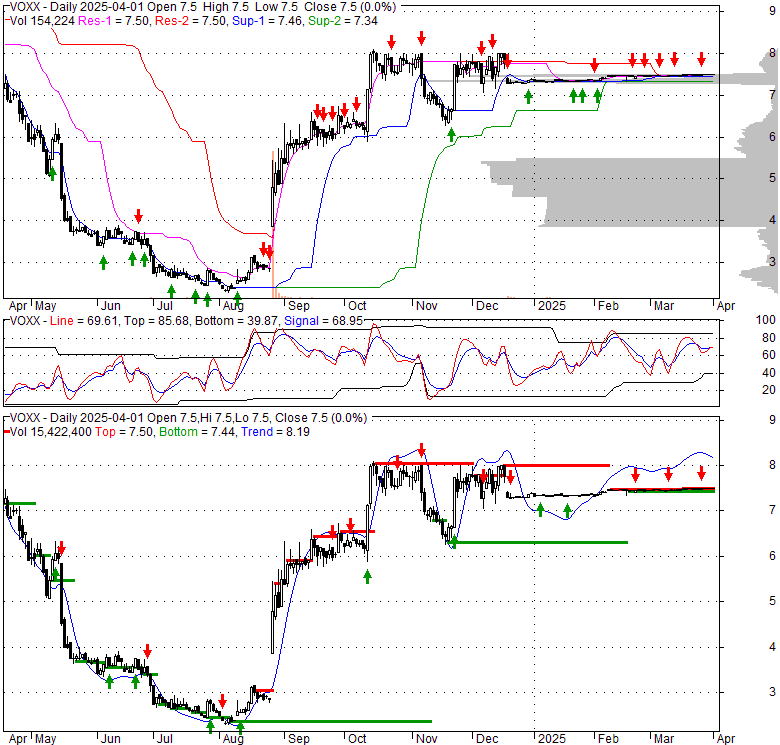Select the bottom chart title with Hi 7.5, Lo 7.5

pyautogui.click(x=188, y=418)
